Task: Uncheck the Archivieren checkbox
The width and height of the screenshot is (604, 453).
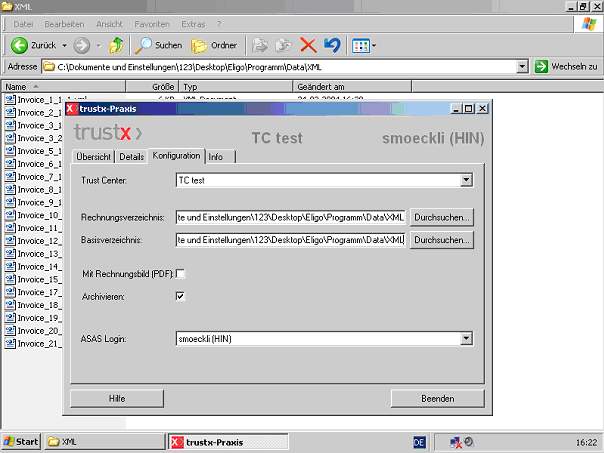Action: (180, 296)
